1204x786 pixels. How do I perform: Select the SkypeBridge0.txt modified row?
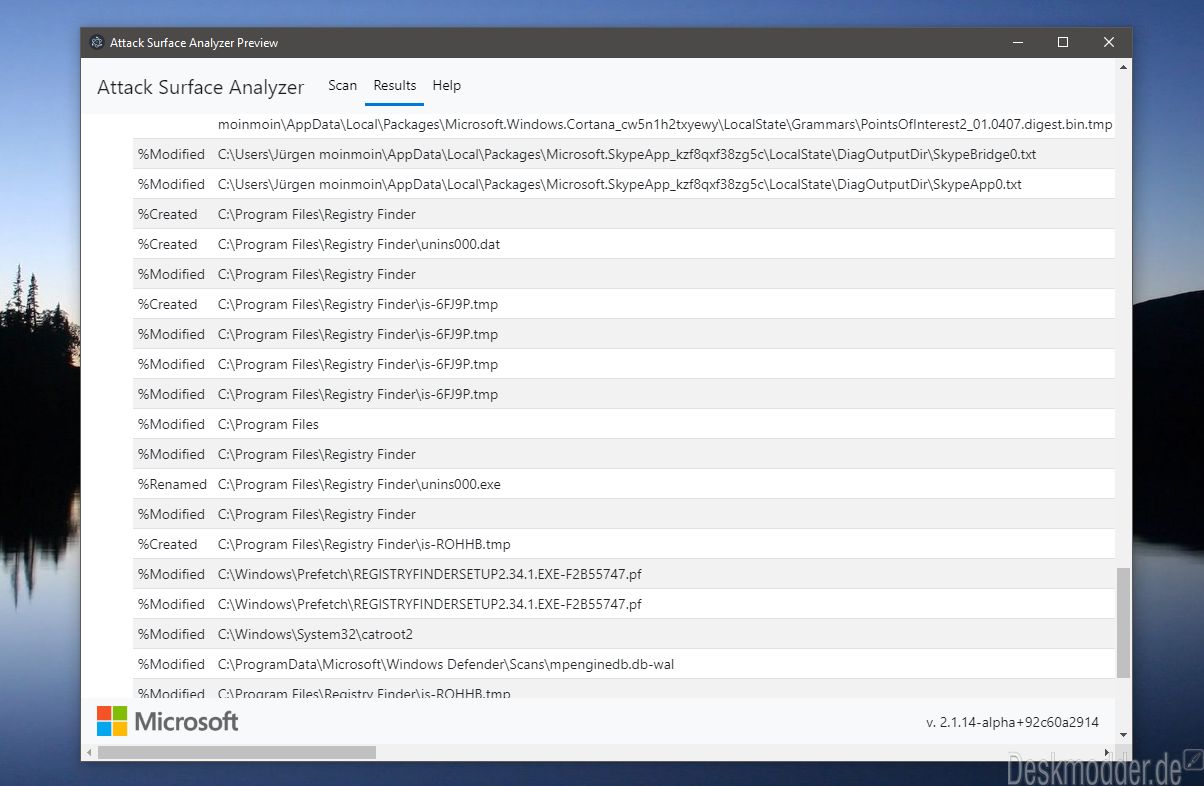pyautogui.click(x=624, y=154)
